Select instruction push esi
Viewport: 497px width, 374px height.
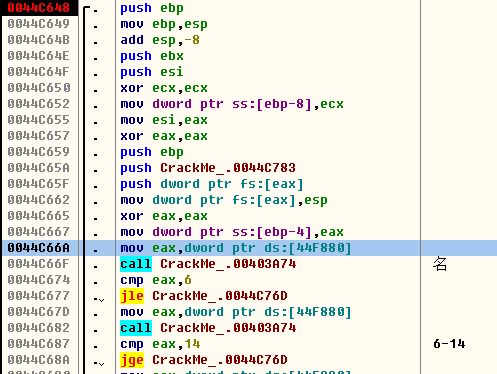pos(152,72)
